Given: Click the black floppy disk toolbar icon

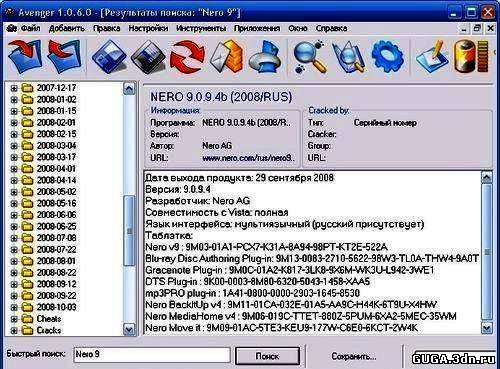Looking at the screenshot, I should [x=148, y=57].
